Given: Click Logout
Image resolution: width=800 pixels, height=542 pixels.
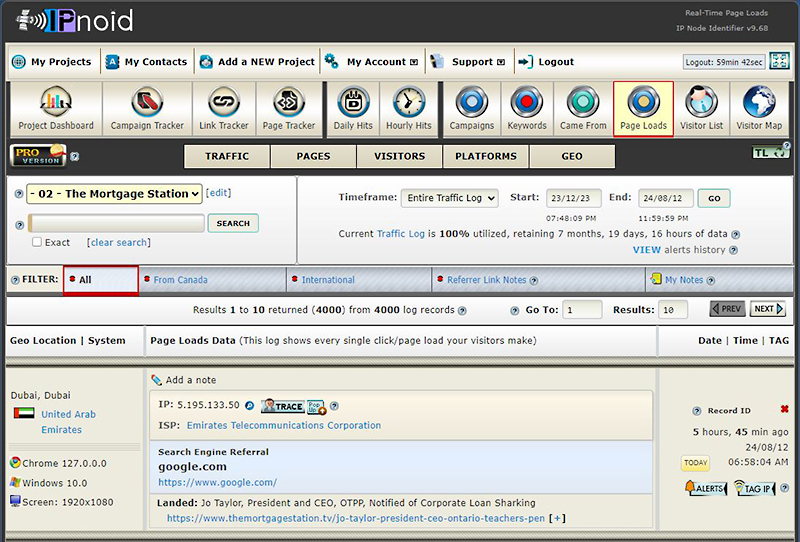Looking at the screenshot, I should pos(546,62).
